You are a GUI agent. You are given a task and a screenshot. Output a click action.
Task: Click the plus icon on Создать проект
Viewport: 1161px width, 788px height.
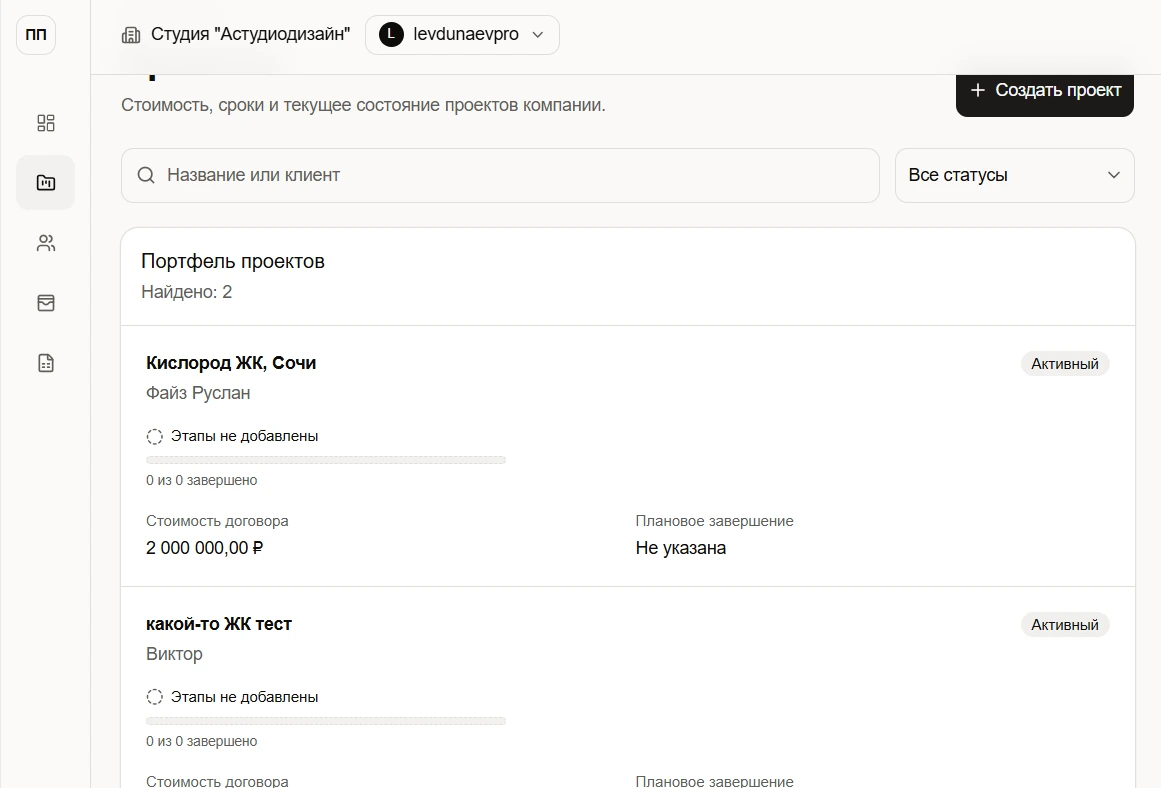(977, 90)
